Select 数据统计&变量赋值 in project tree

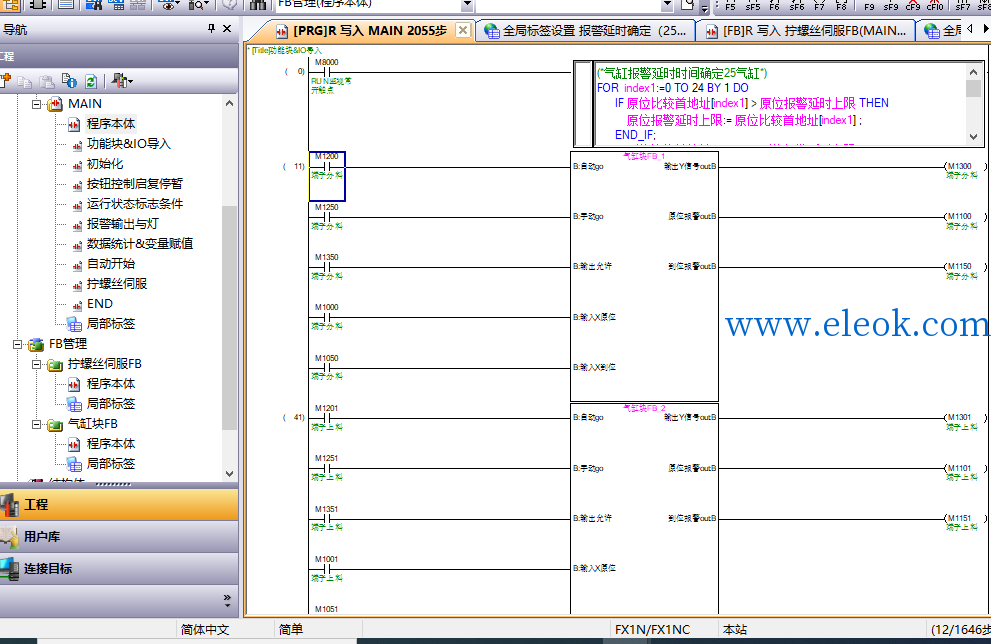point(140,244)
